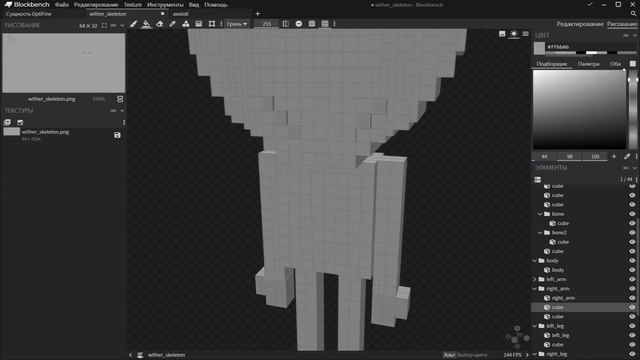
Task: Open the Инструменты menu
Action: (x=165, y=4)
